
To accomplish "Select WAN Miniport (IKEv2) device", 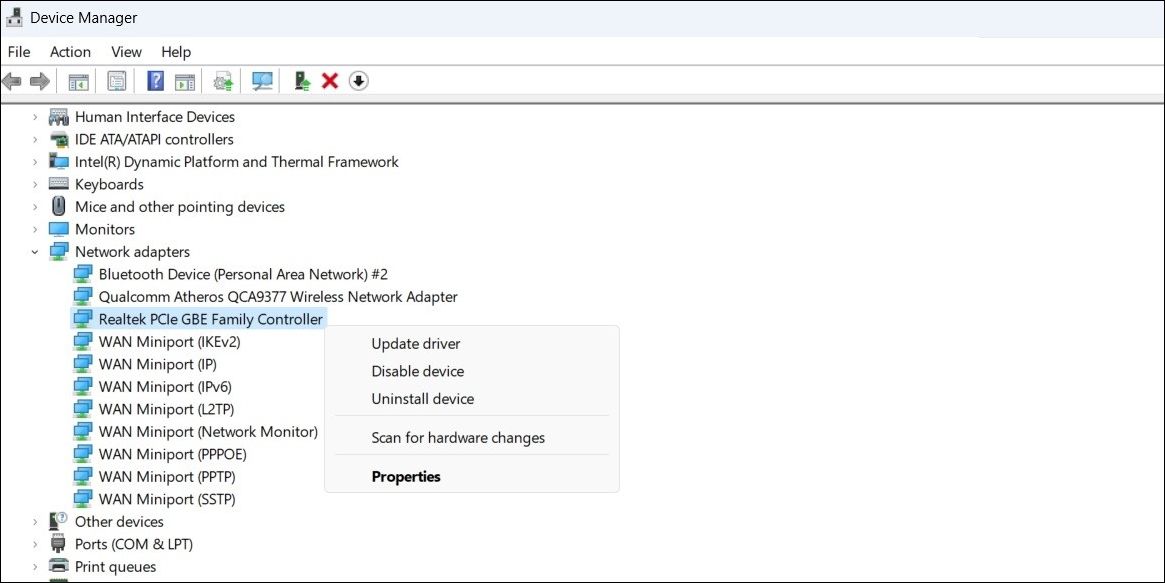I will [170, 341].
